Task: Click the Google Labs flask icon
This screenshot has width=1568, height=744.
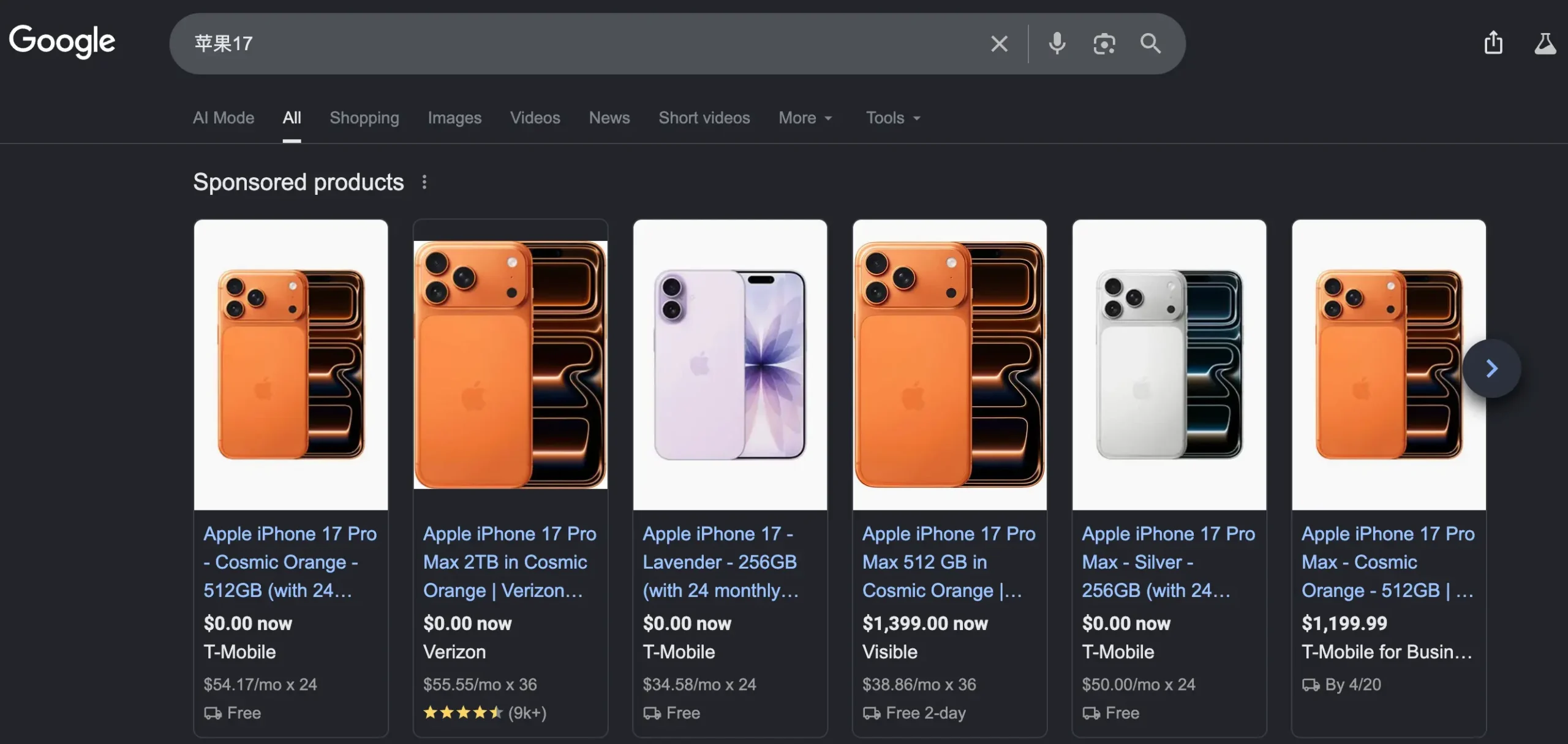Action: tap(1545, 43)
